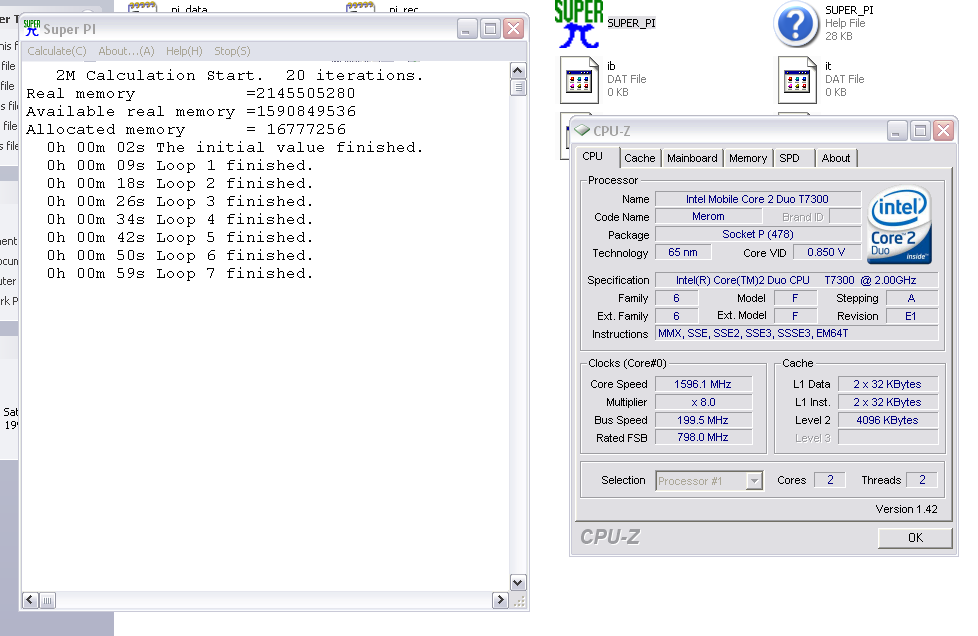Close the CPU-Z window
The width and height of the screenshot is (978, 636).
pos(944,131)
